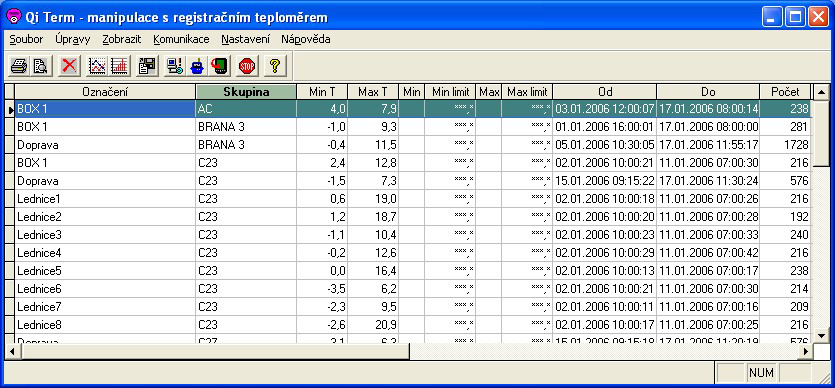Screen dimensions: 835x388
Task: Open the Soubor menu
Action: (26, 39)
